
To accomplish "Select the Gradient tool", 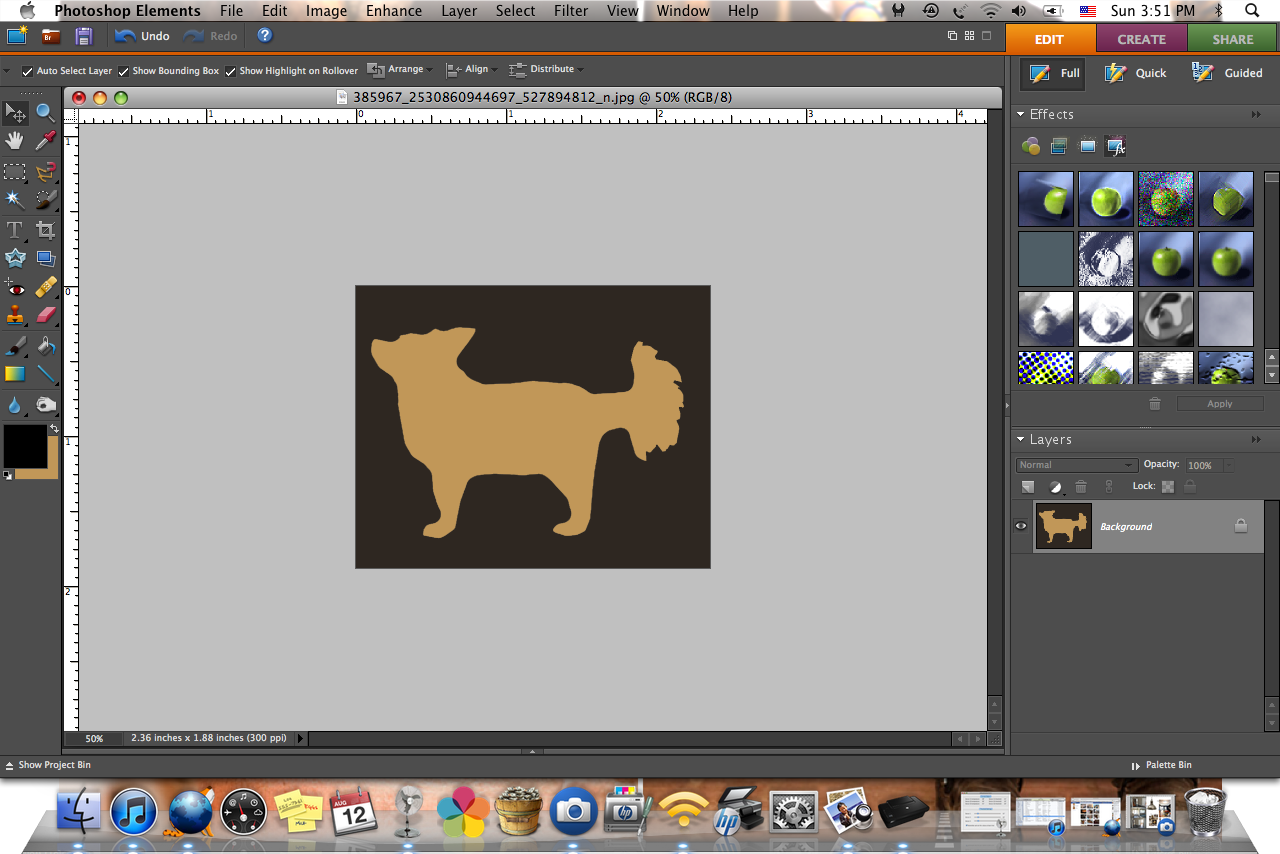I will (15, 374).
